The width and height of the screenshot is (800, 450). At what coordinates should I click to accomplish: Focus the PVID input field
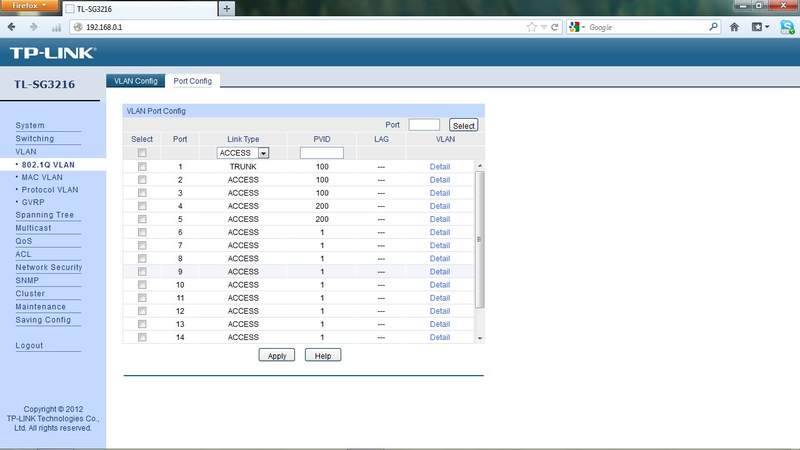[x=322, y=153]
